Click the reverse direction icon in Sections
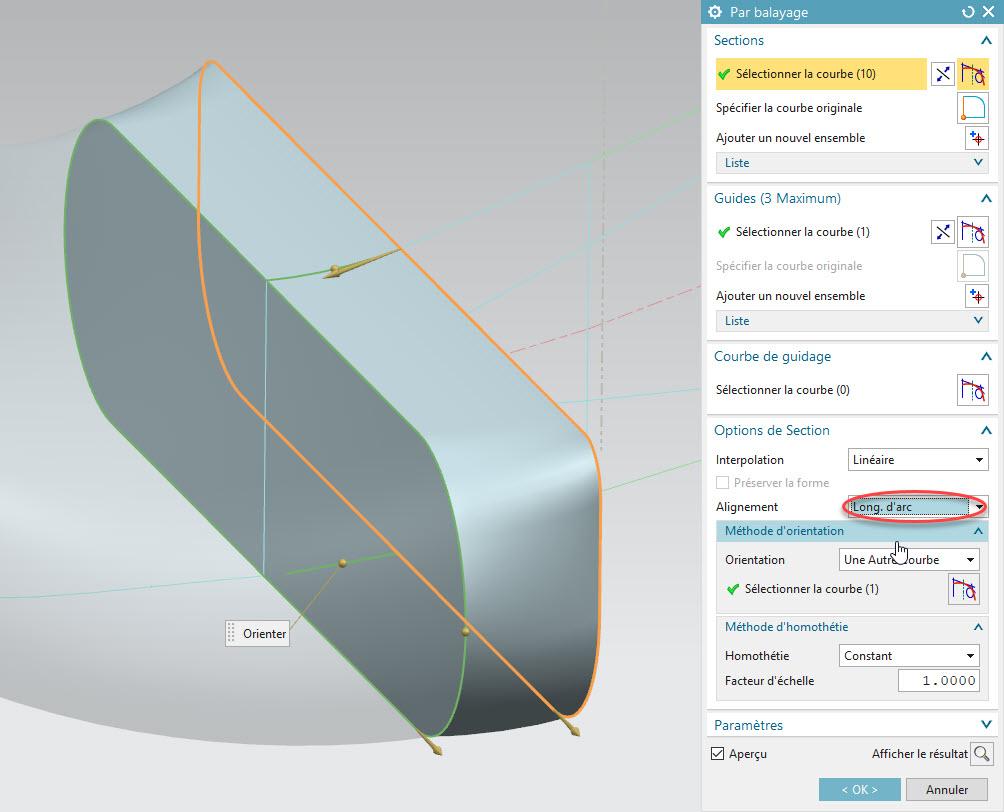 pos(942,74)
